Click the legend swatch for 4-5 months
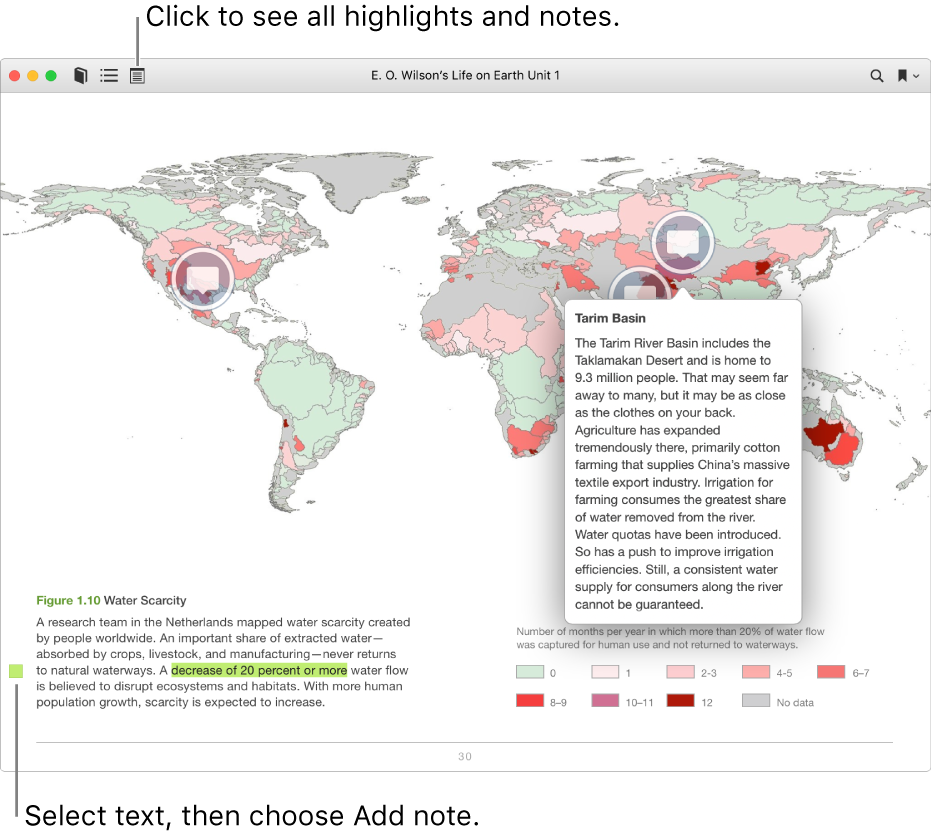 tap(756, 672)
